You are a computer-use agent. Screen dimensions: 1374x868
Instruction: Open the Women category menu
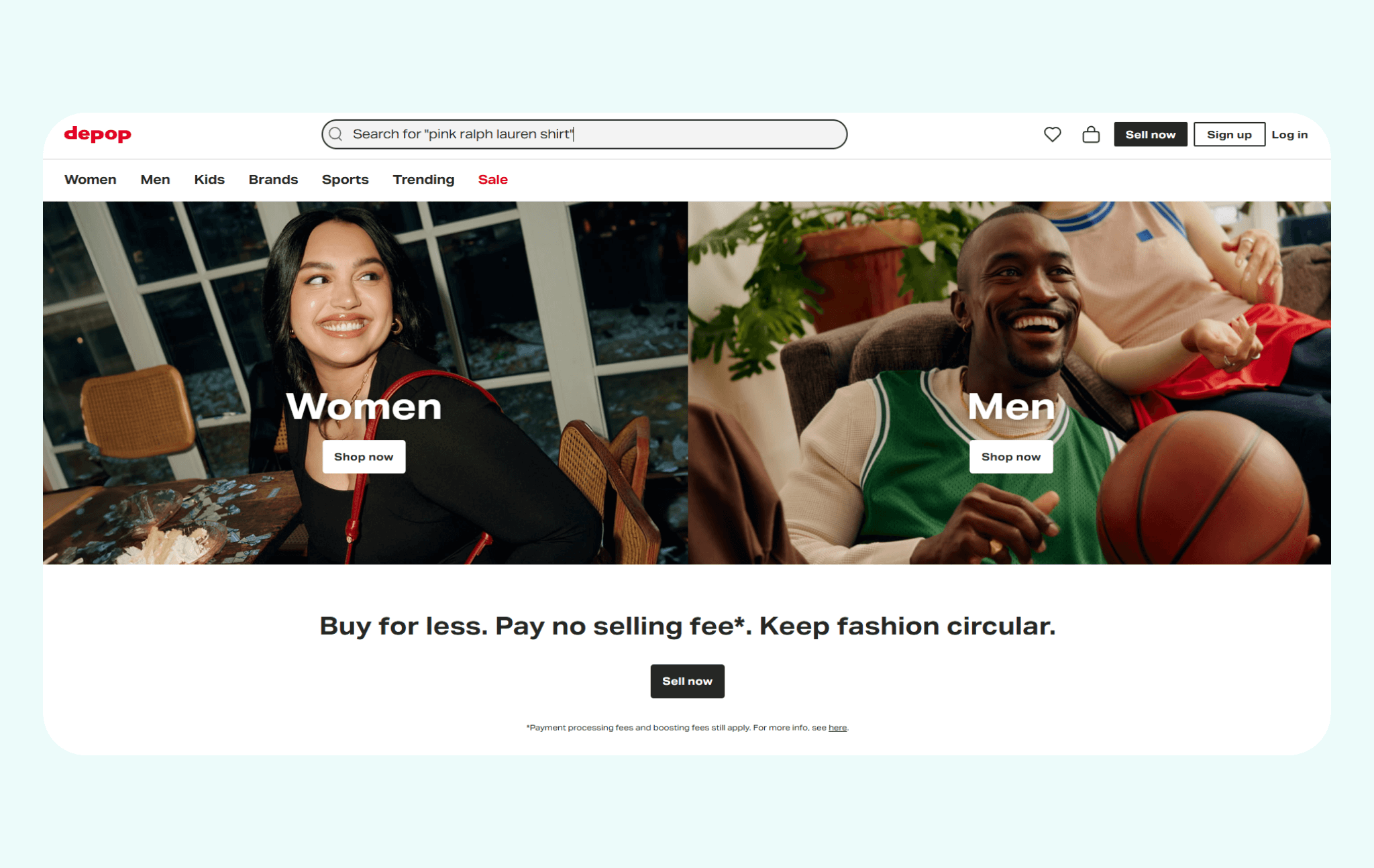pyautogui.click(x=91, y=179)
